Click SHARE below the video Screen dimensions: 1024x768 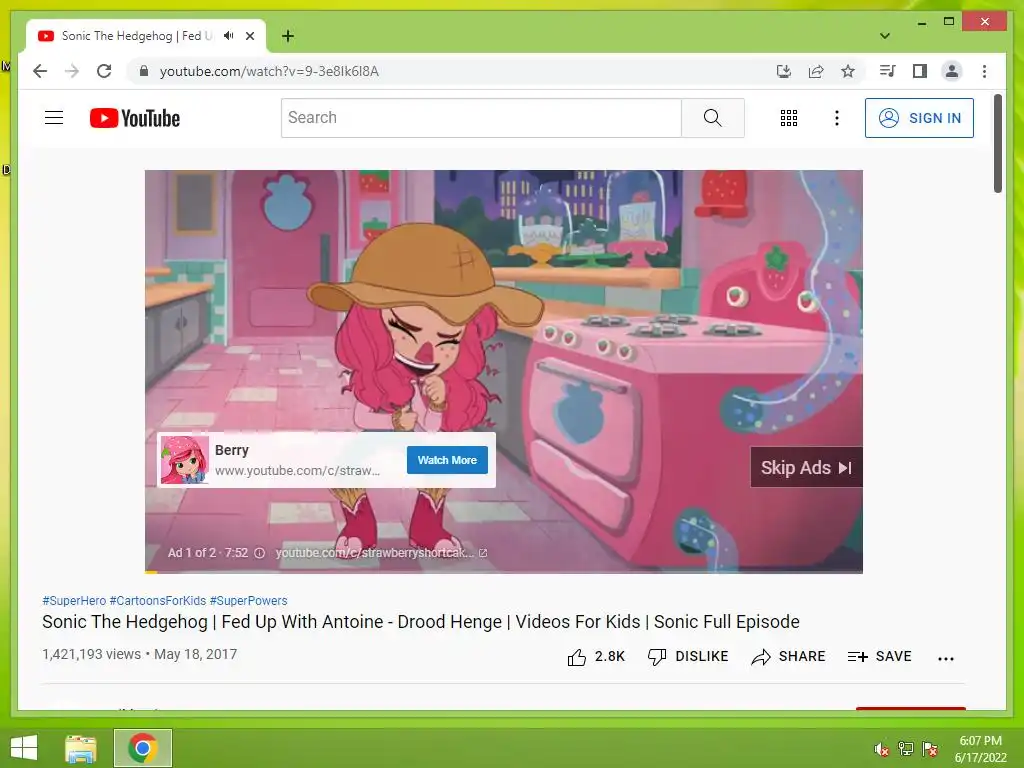[788, 657]
